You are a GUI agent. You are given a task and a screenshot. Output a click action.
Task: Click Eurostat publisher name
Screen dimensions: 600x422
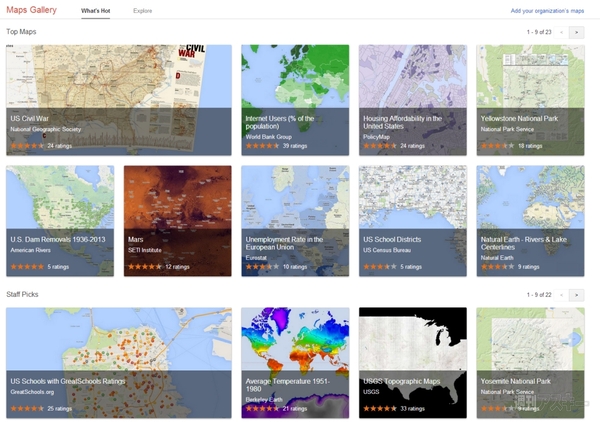[x=256, y=257]
